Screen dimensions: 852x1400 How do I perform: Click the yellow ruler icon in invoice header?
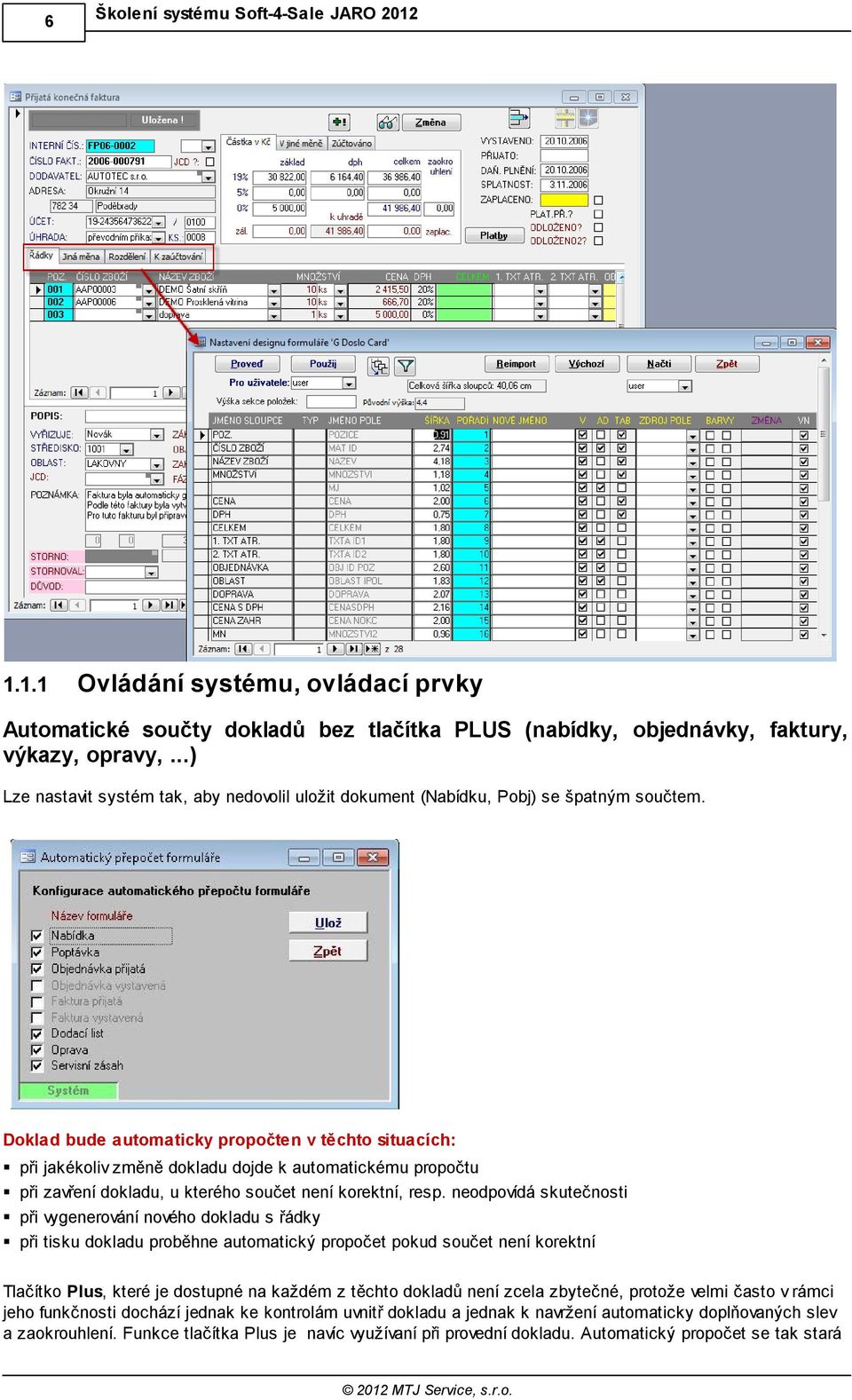(565, 117)
